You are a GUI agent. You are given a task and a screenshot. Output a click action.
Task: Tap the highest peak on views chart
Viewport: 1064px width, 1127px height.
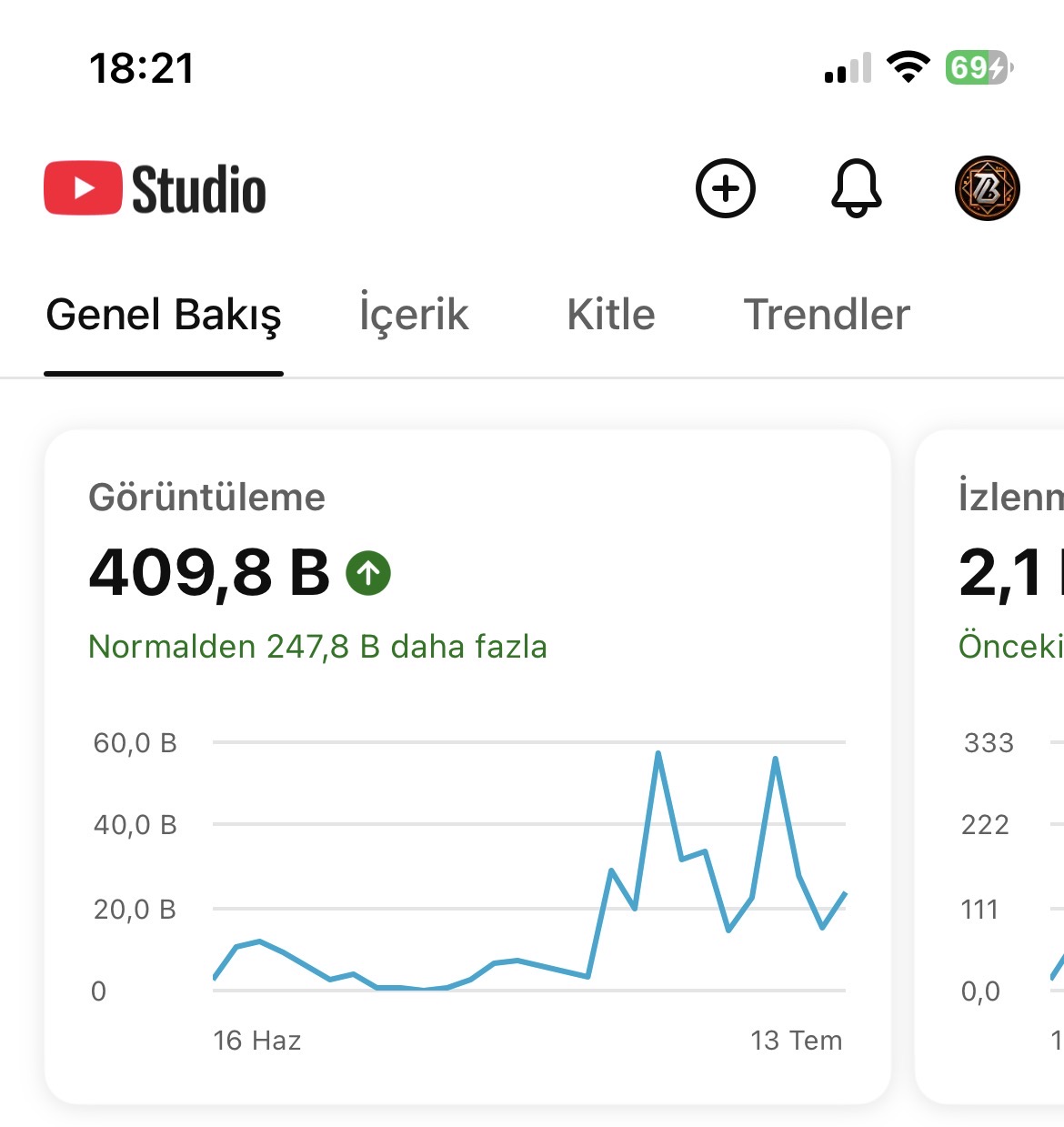tap(657, 753)
